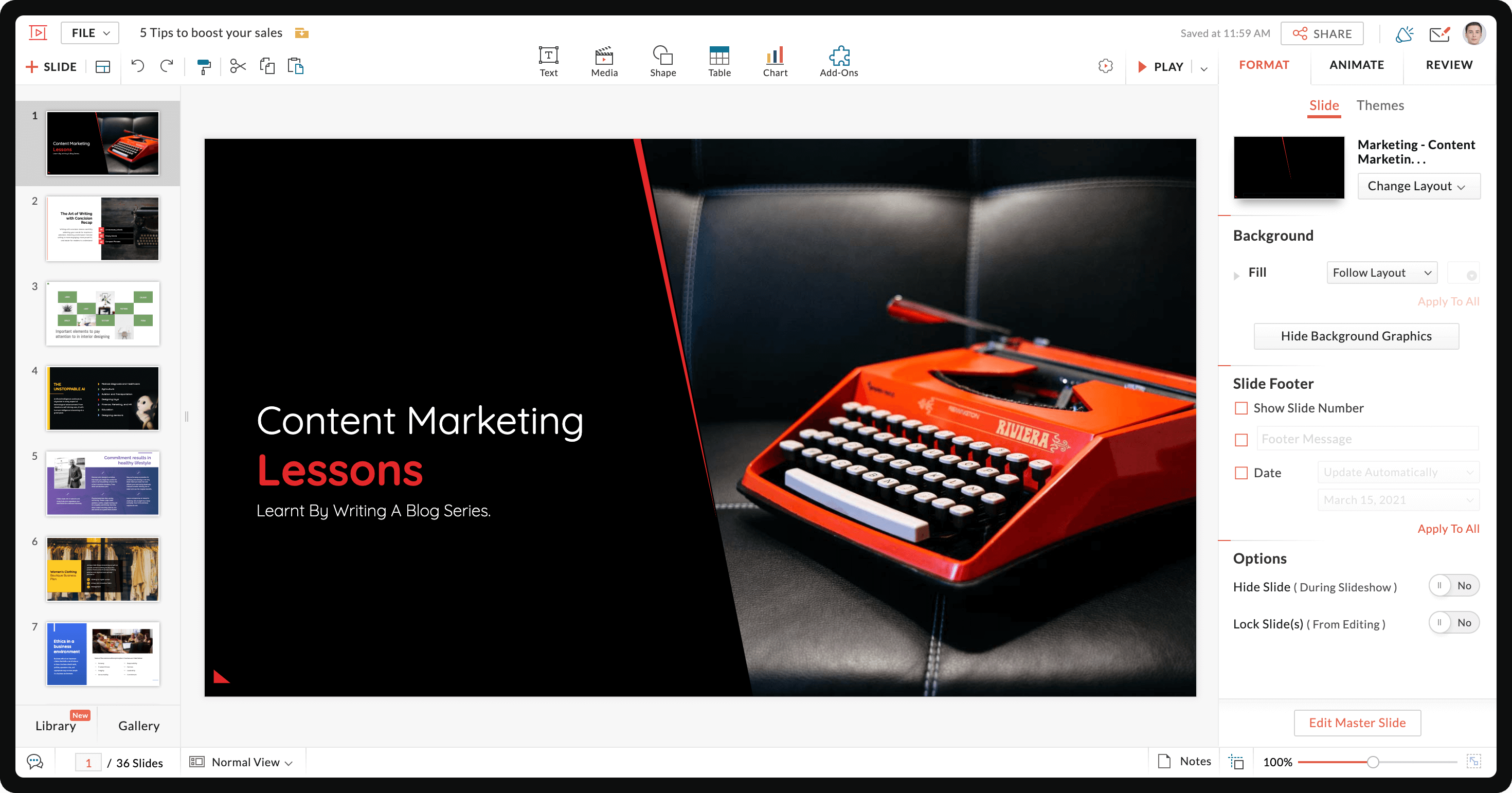Click the zoom slider handle

tap(1372, 762)
